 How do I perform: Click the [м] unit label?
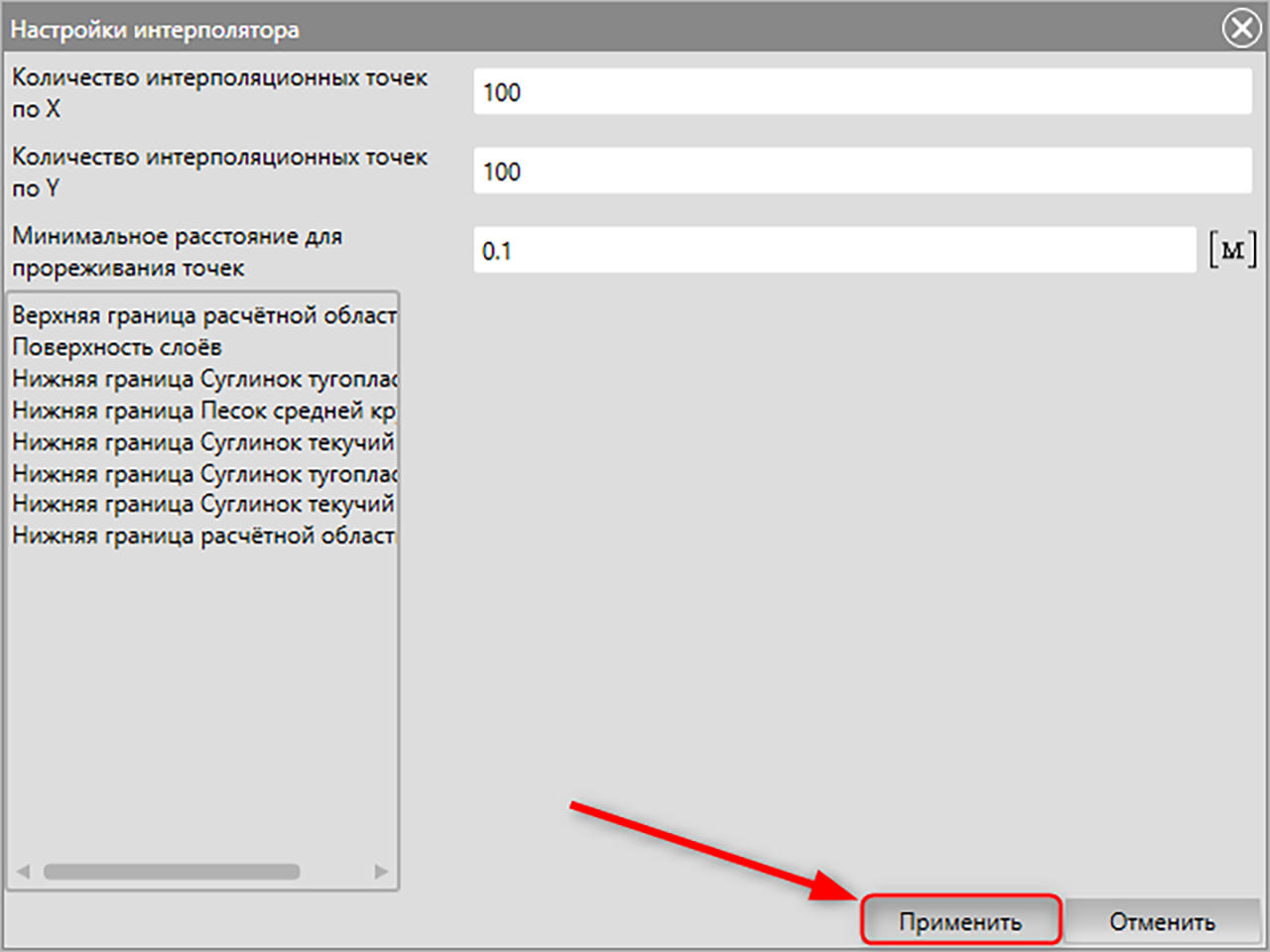(x=1232, y=250)
